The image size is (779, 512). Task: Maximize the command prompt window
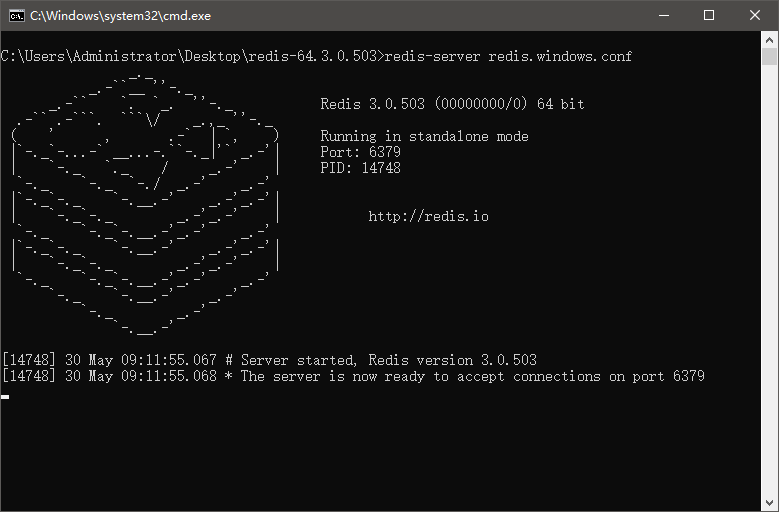(x=709, y=15)
